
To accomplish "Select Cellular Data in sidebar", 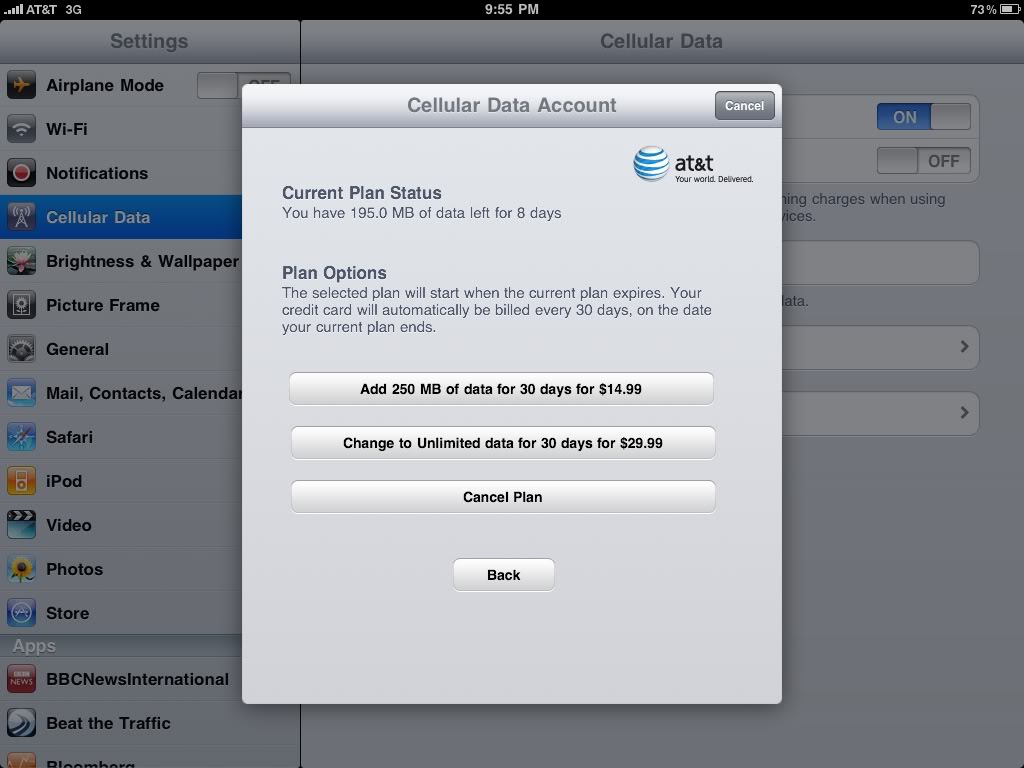I will [x=121, y=217].
